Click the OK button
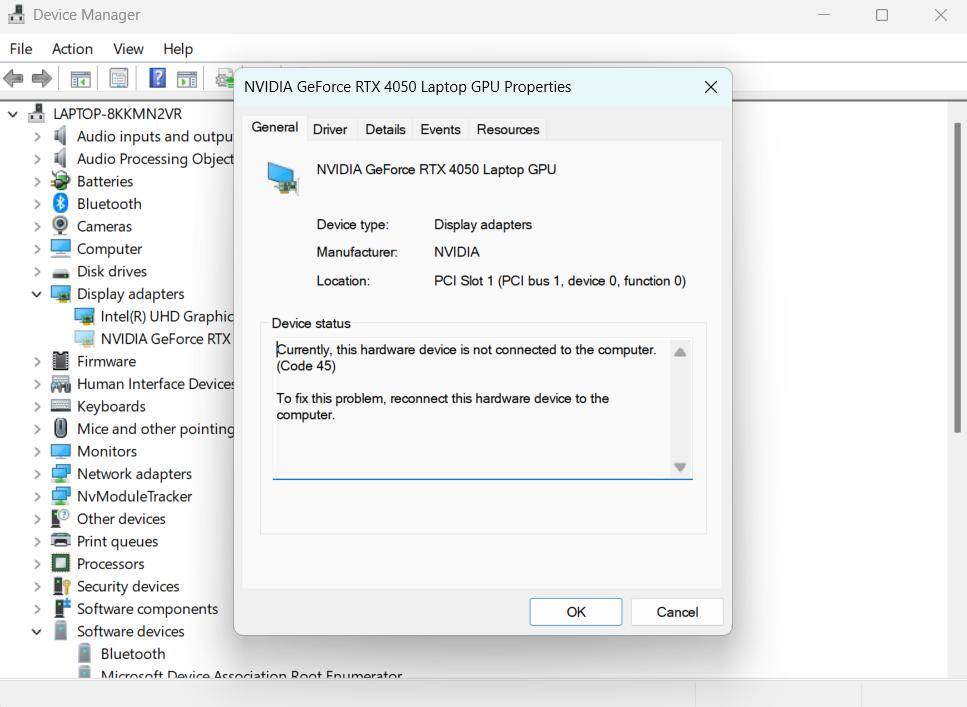The height and width of the screenshot is (707, 967). [x=576, y=612]
